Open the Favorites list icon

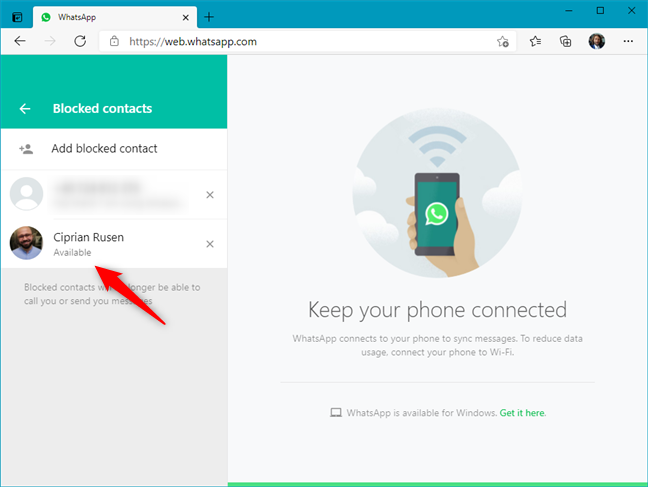[535, 41]
